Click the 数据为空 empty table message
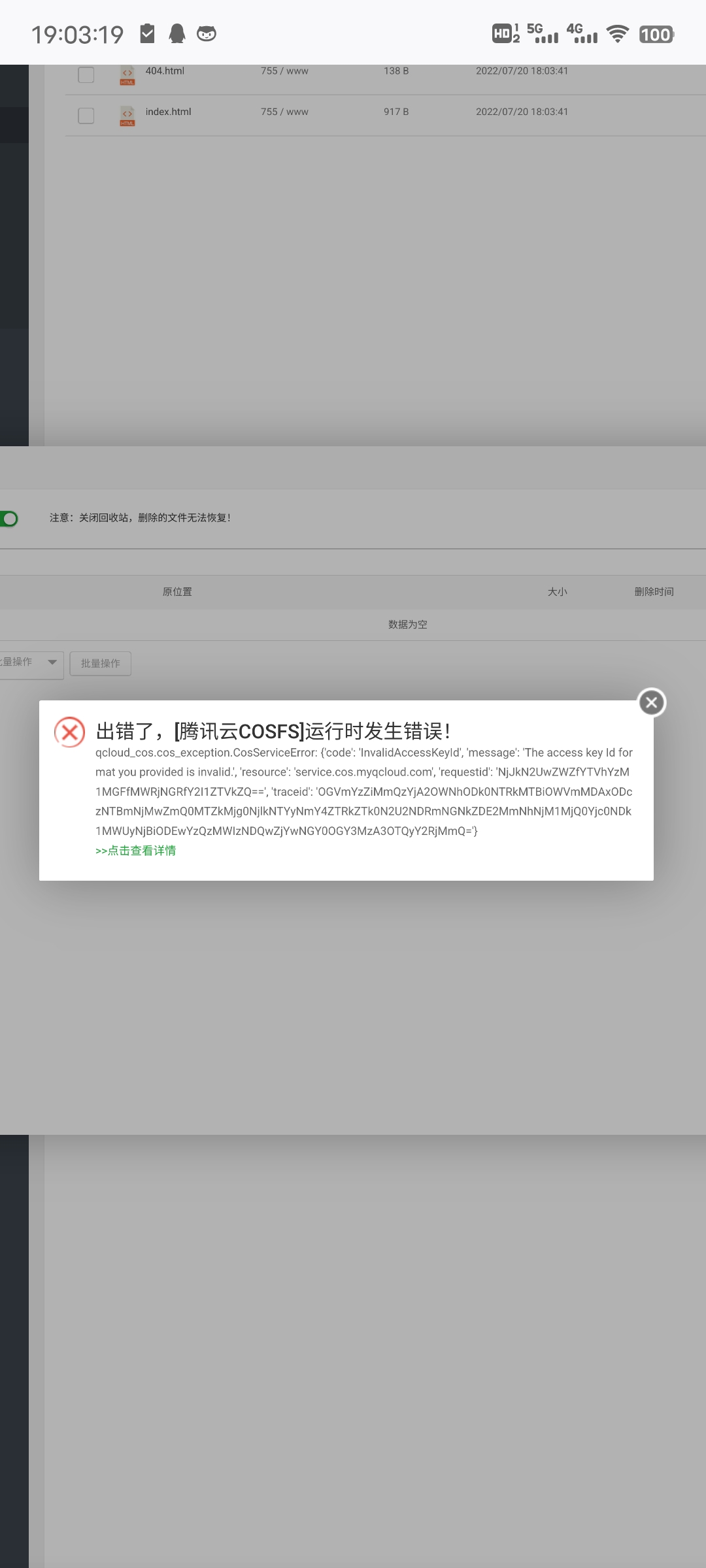This screenshot has height=1568, width=706. (408, 625)
